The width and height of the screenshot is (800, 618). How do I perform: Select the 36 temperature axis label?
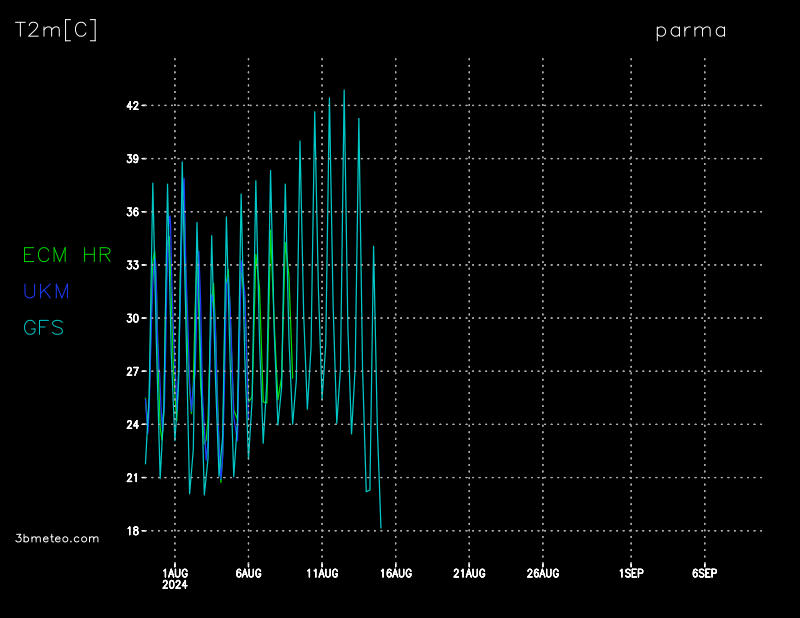pos(132,212)
